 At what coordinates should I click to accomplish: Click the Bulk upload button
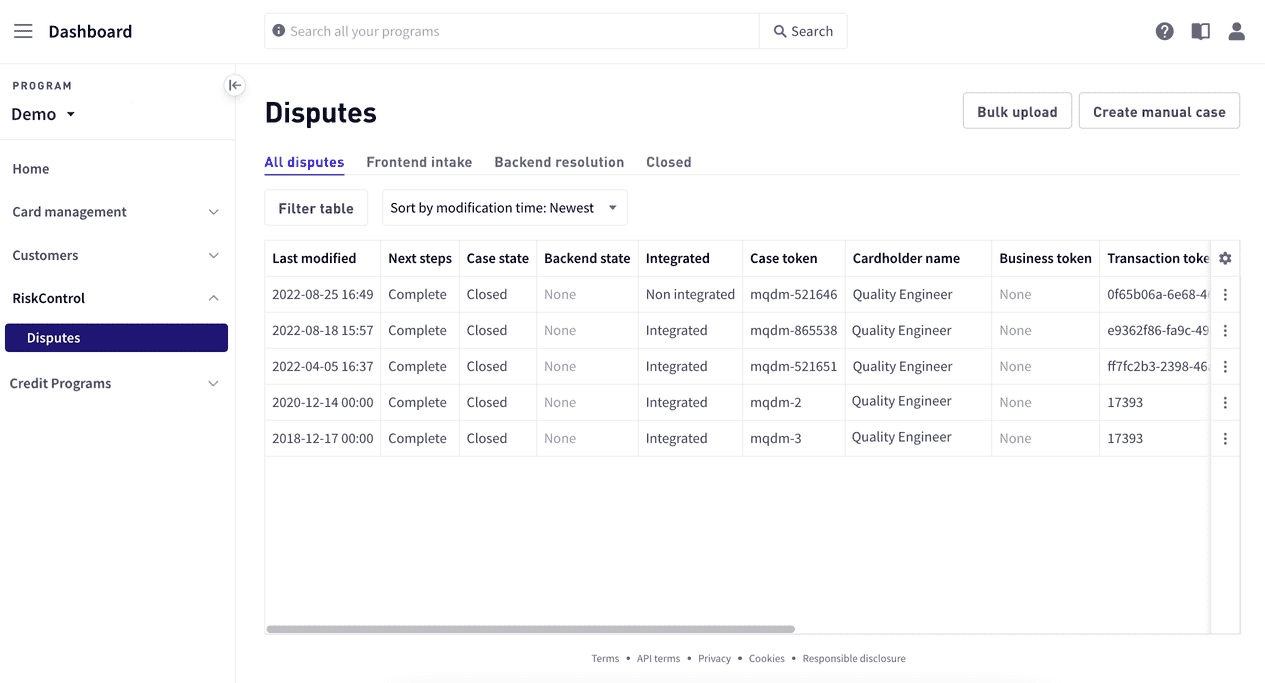(x=1017, y=110)
